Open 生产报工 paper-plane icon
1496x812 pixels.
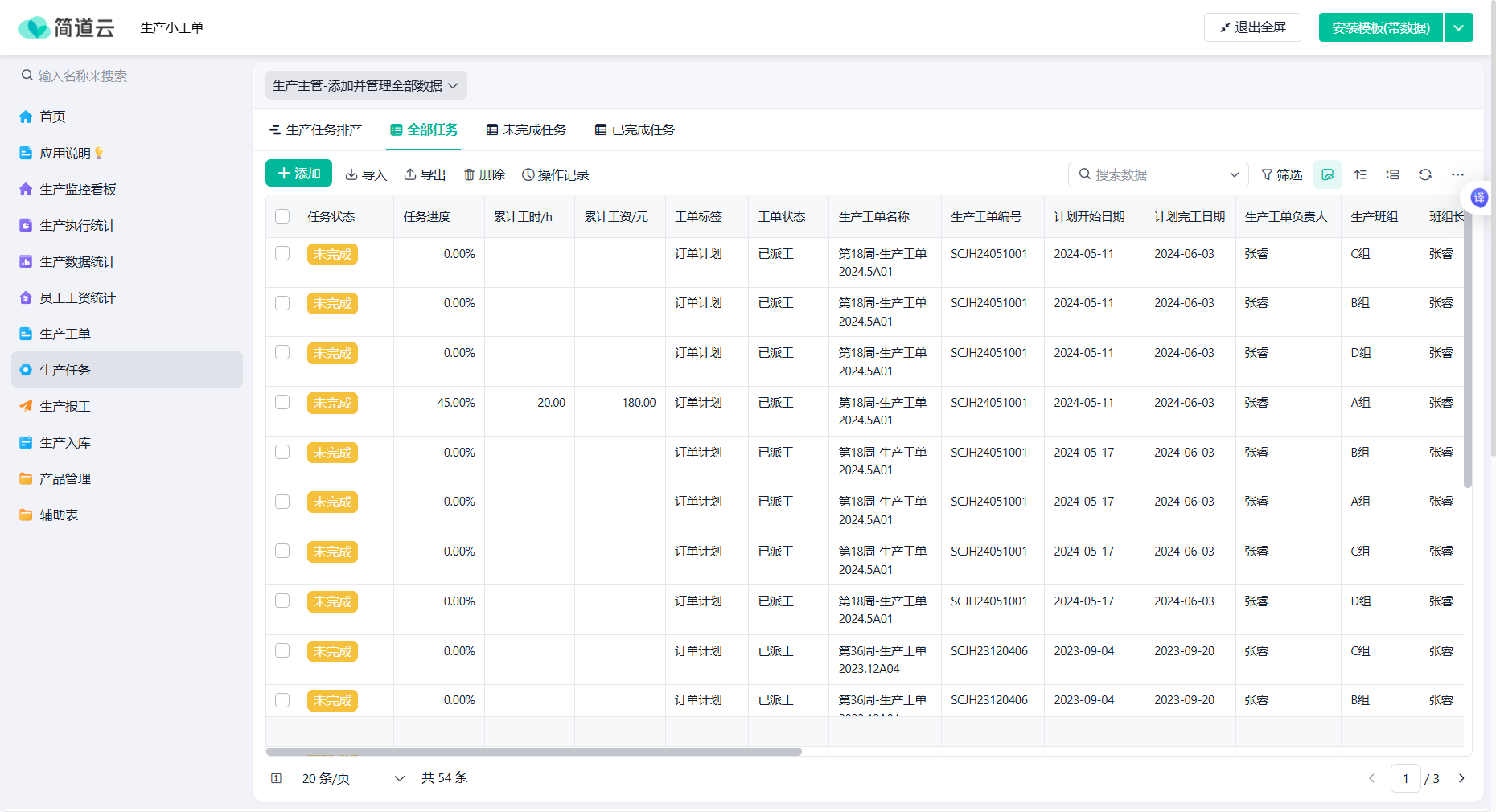26,406
